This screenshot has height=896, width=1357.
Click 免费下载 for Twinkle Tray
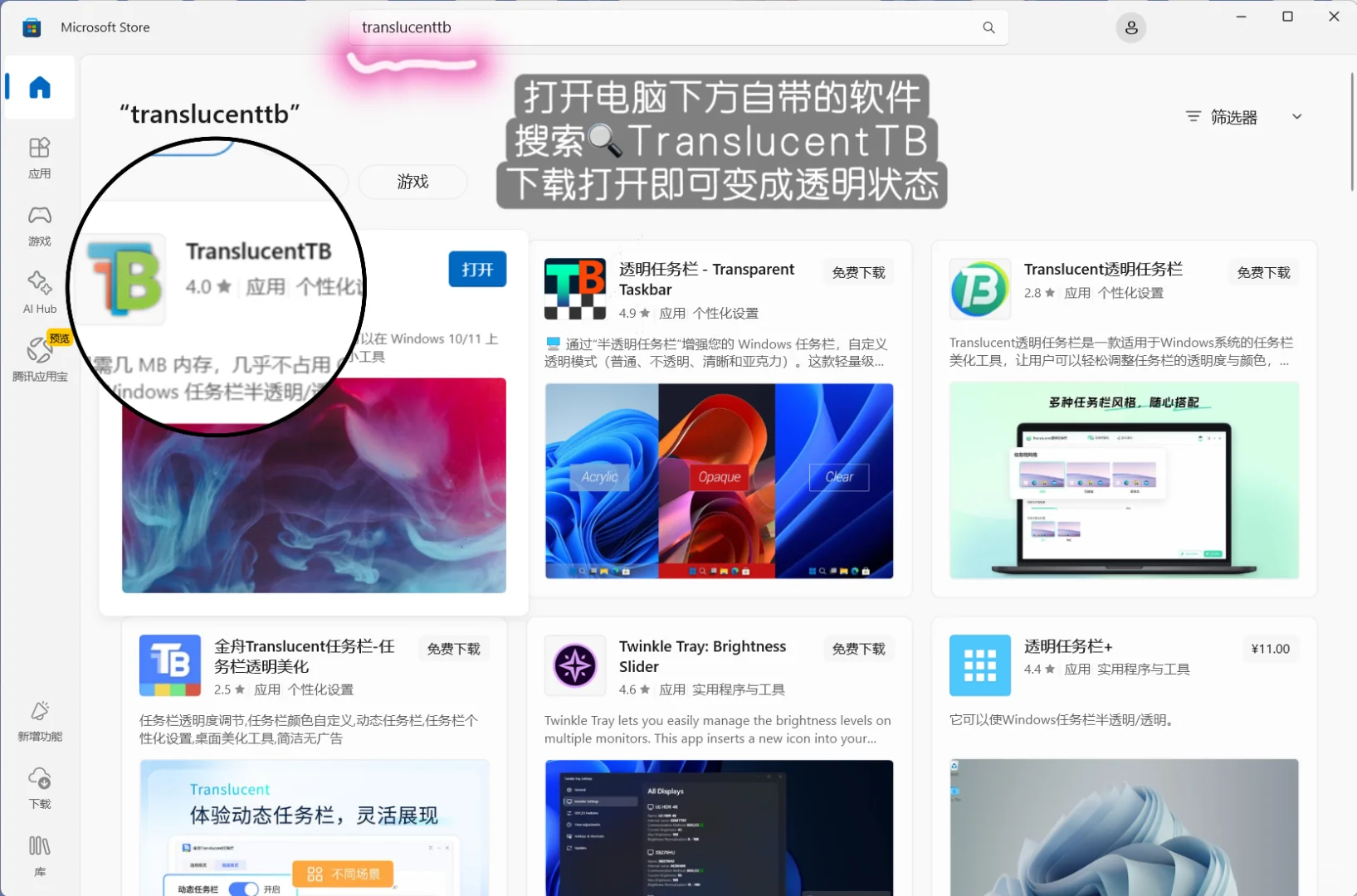pos(858,649)
